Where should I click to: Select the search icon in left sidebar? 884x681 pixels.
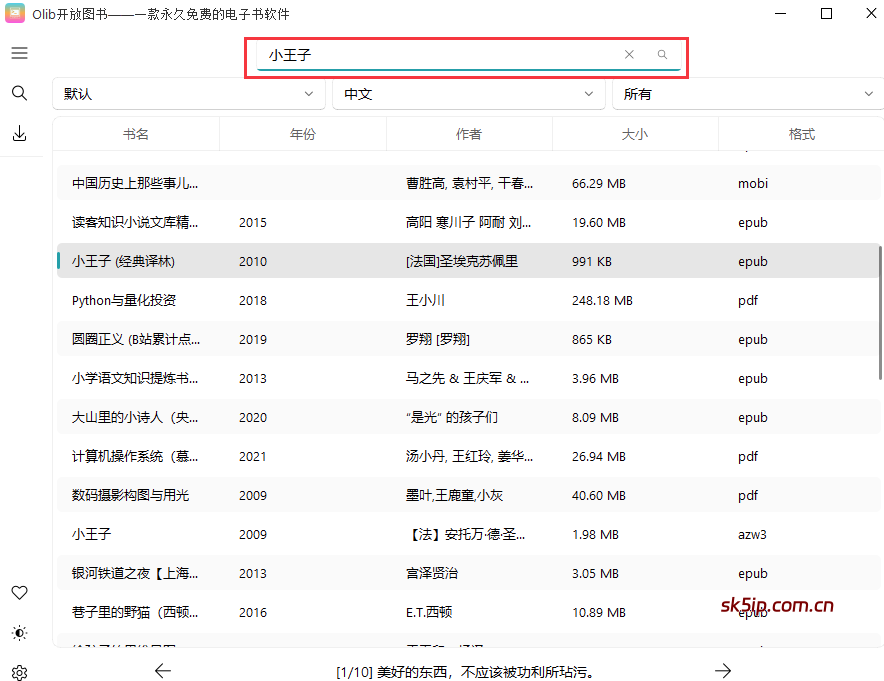pos(19,92)
